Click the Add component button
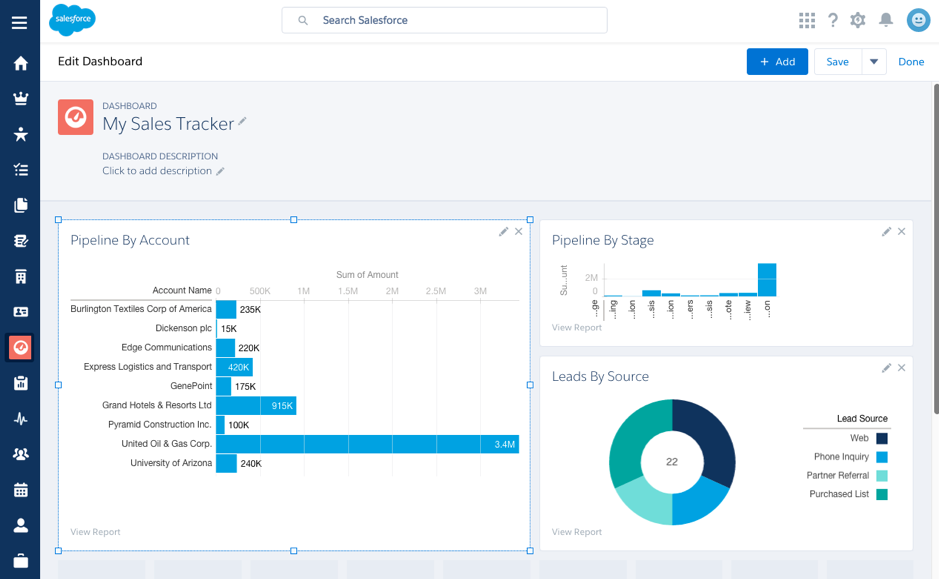The height and width of the screenshot is (579, 939). click(x=777, y=62)
